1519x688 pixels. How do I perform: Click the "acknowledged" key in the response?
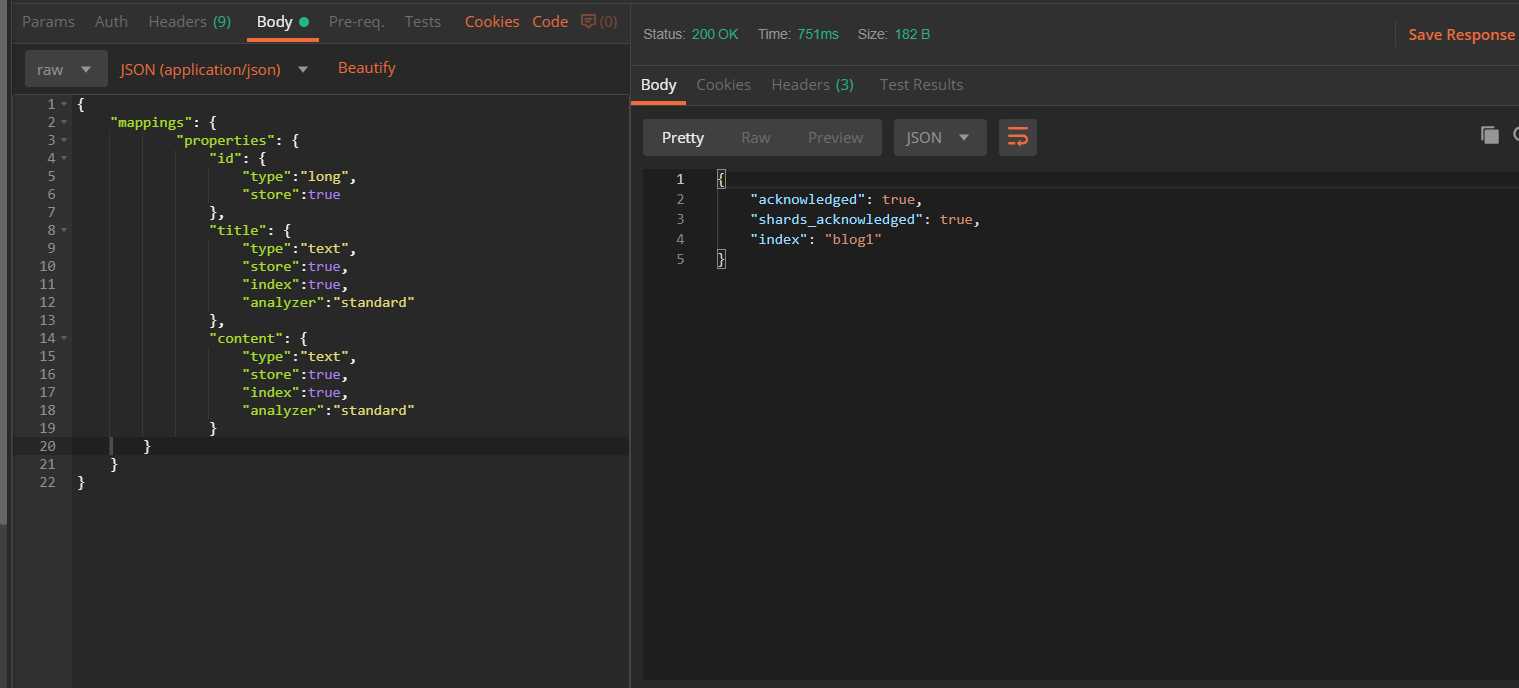pos(808,199)
